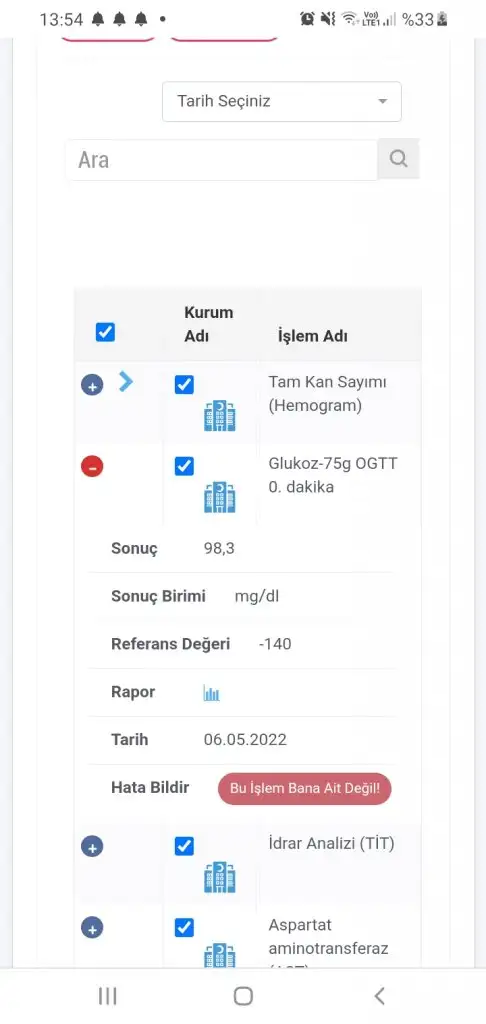486x1024 pixels.
Task: Open the Rapor chart icon
Action: pos(211,693)
